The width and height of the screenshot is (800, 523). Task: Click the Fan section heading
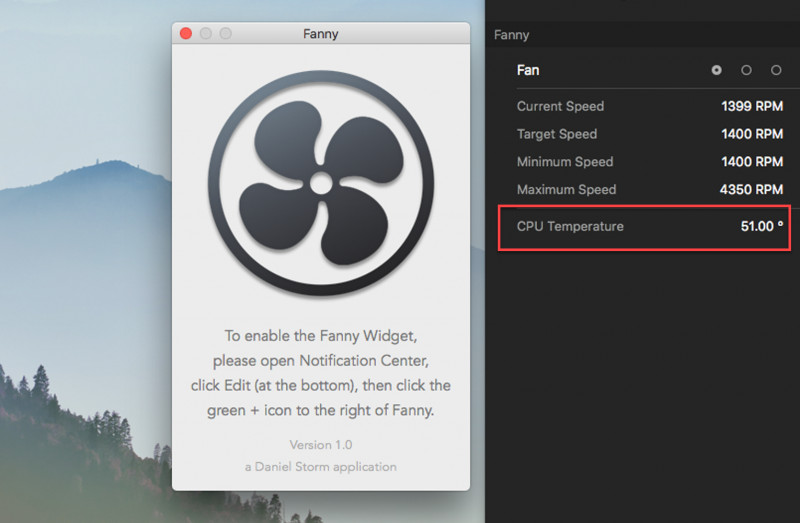pos(528,70)
